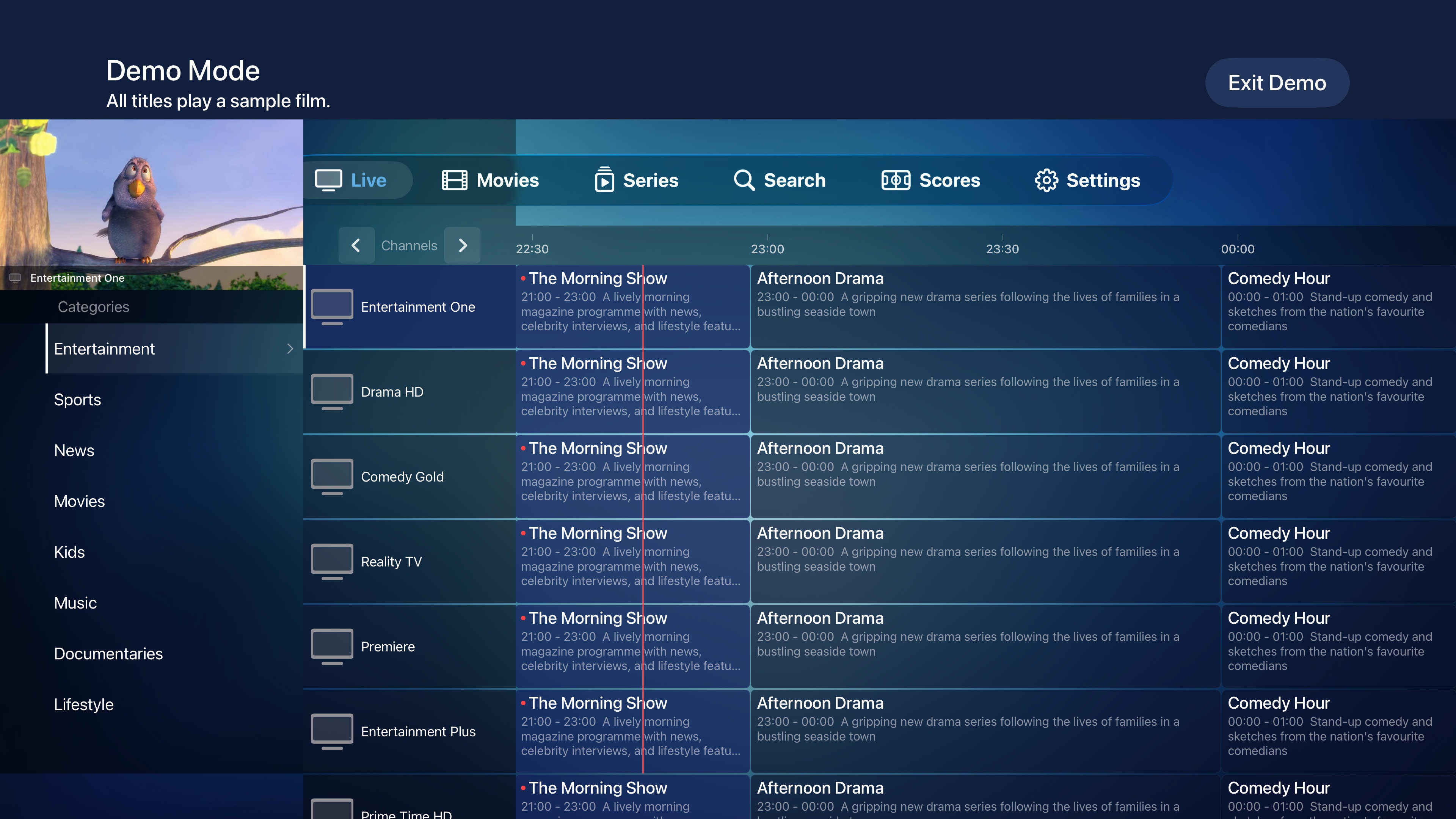Open the live video preview thumbnail
The image size is (1456, 819).
tap(152, 204)
